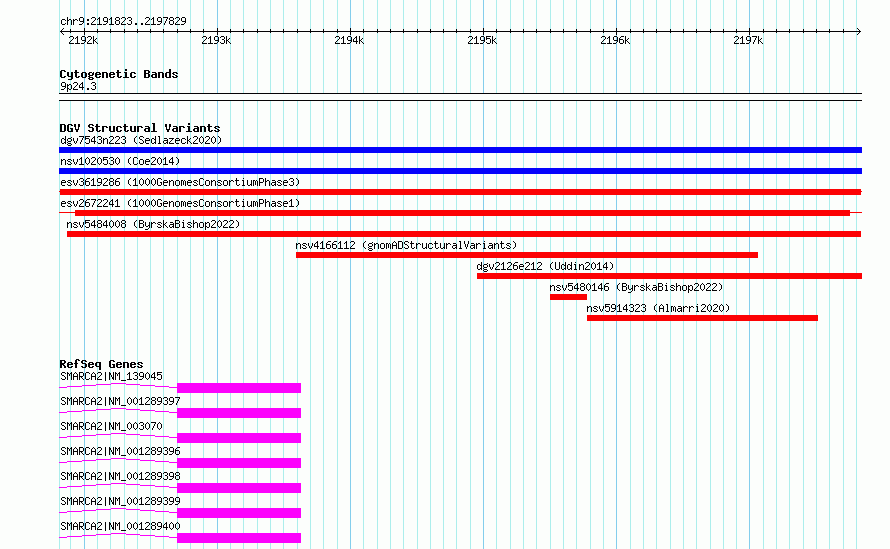Click the red bar for esv3619286
Viewport: 890px width, 549px height.
tap(460, 192)
